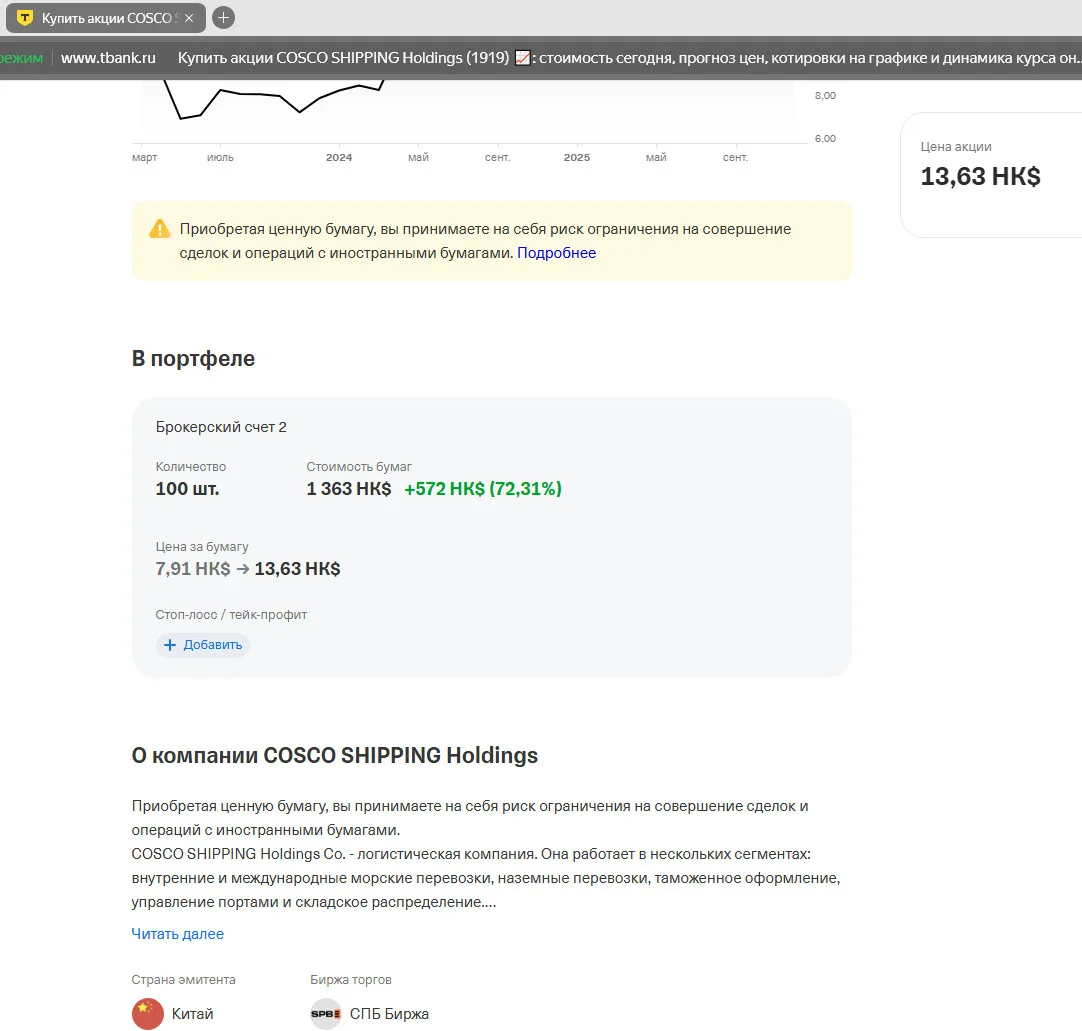Select the Купить акции COSCO browser tab
This screenshot has width=1082, height=1031.
point(106,18)
